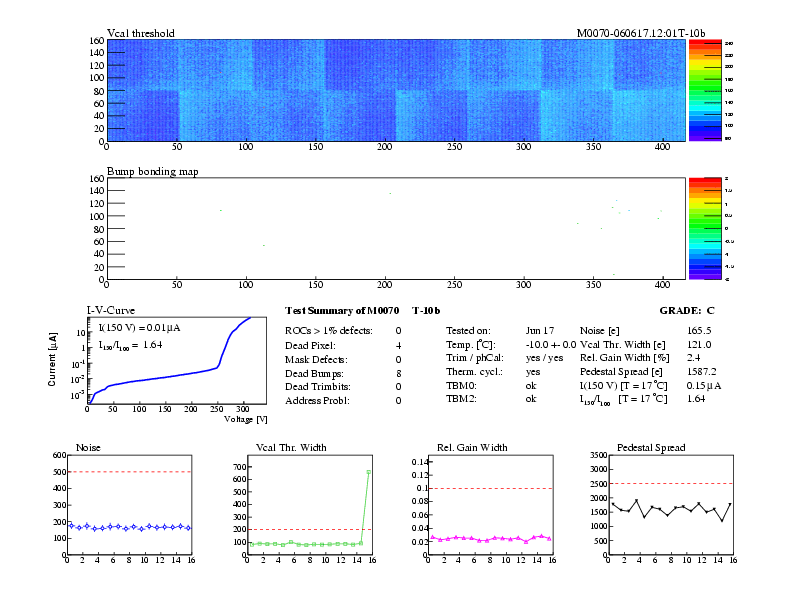Select the module ID label M0070-060617.12:01T-10b
Screen dimensions: 792x612
640,33
